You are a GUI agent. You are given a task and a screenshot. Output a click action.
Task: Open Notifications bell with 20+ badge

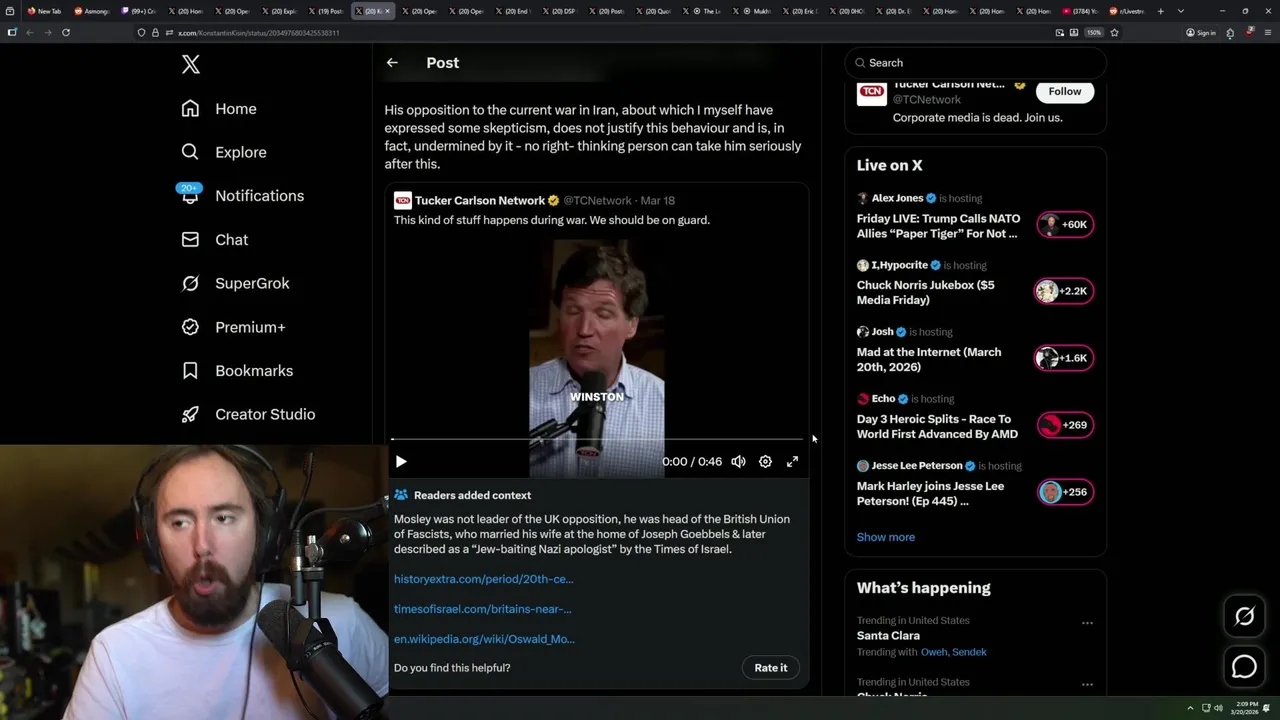[x=190, y=194]
